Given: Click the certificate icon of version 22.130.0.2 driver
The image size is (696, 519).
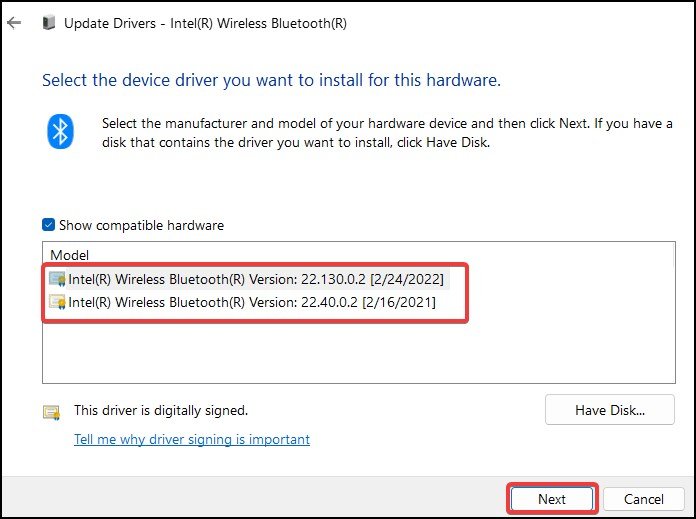Looking at the screenshot, I should coord(57,279).
